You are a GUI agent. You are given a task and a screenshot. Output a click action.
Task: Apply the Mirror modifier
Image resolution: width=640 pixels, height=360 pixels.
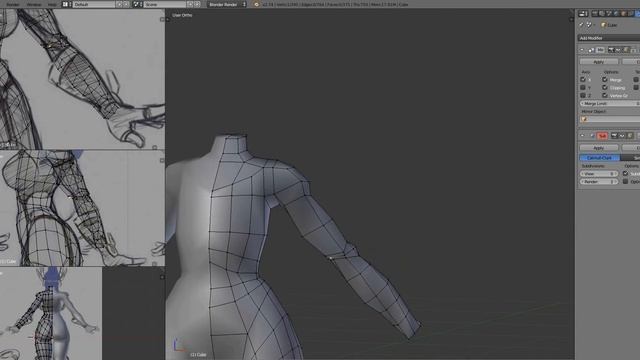click(599, 62)
